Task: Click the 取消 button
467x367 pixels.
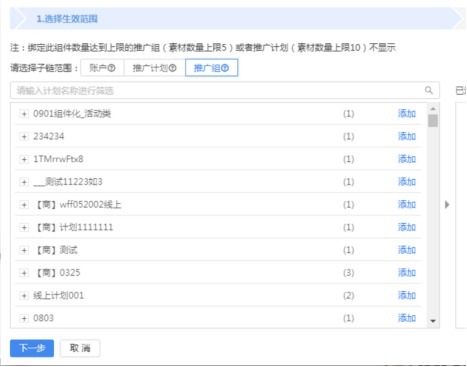Action: coord(80,348)
